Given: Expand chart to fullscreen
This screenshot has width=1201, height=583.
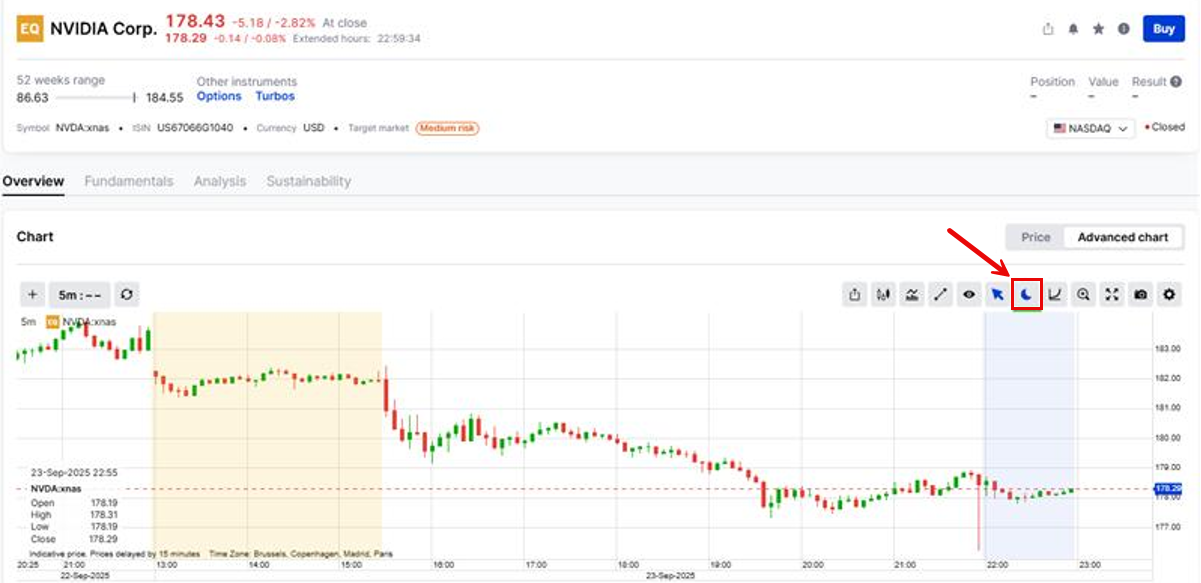Looking at the screenshot, I should 1111,295.
